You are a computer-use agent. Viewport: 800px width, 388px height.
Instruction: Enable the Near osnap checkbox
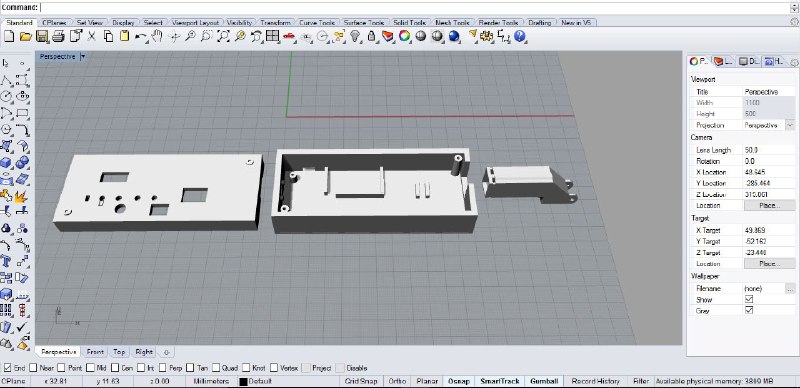tap(33, 368)
